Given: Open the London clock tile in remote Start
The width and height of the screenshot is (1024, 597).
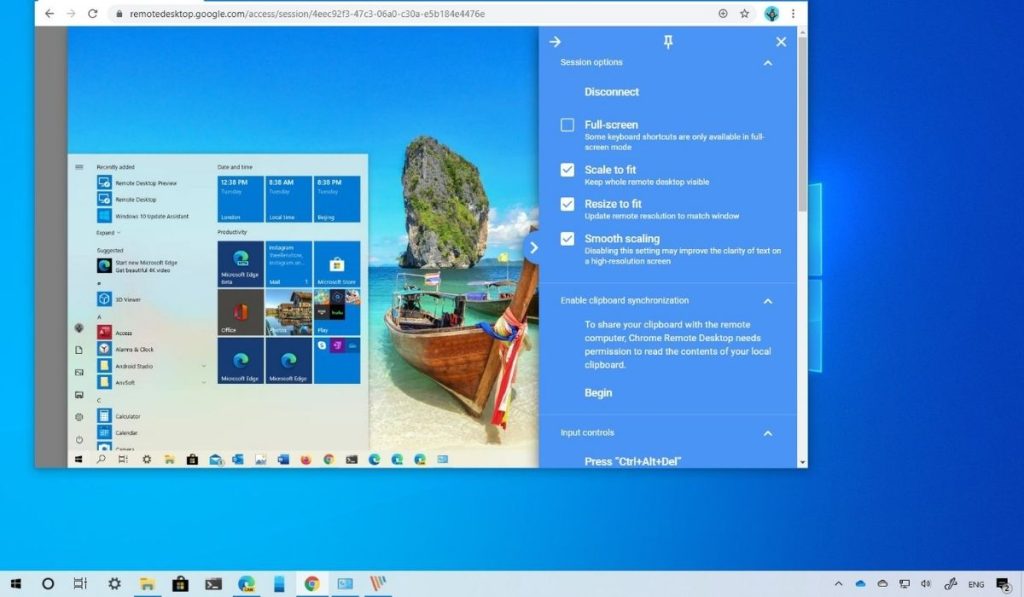Looking at the screenshot, I should point(240,199).
